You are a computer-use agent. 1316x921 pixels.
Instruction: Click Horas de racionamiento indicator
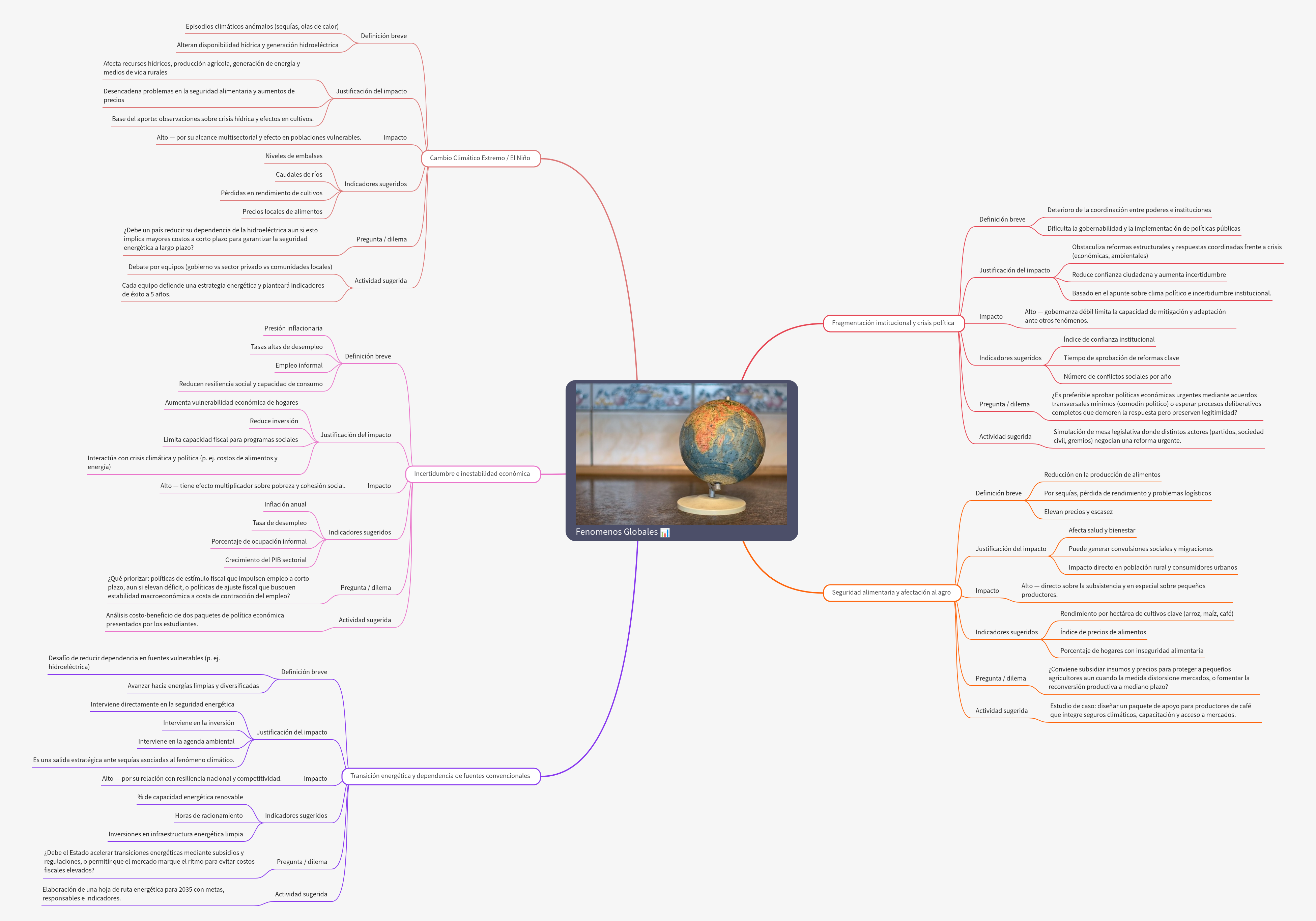point(209,816)
